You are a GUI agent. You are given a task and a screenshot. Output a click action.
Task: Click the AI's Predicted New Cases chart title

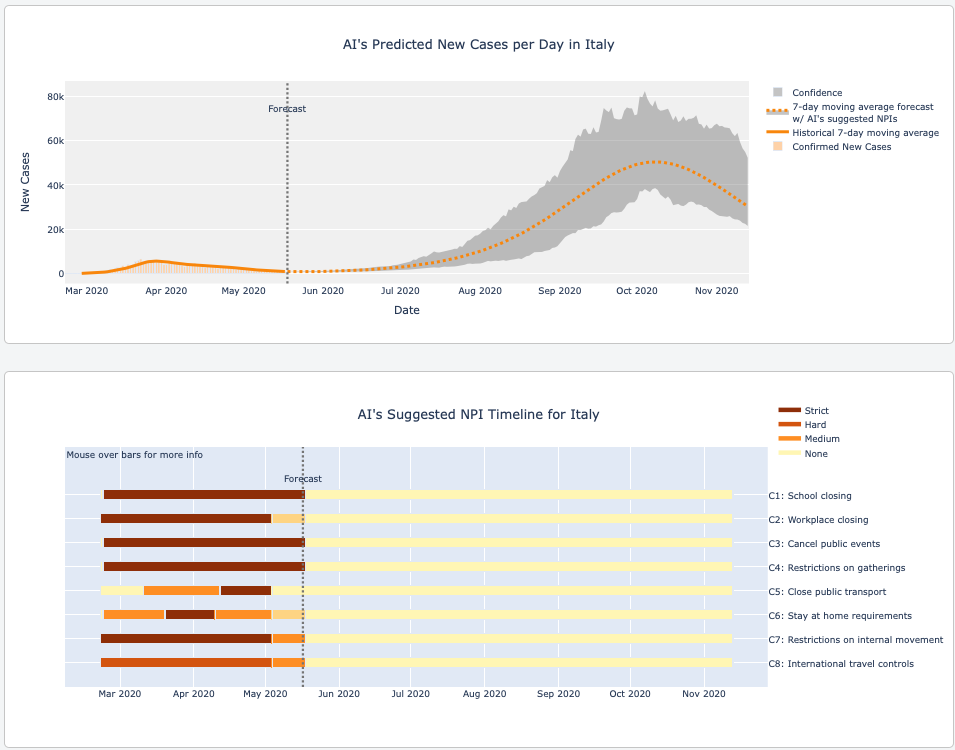click(x=477, y=45)
